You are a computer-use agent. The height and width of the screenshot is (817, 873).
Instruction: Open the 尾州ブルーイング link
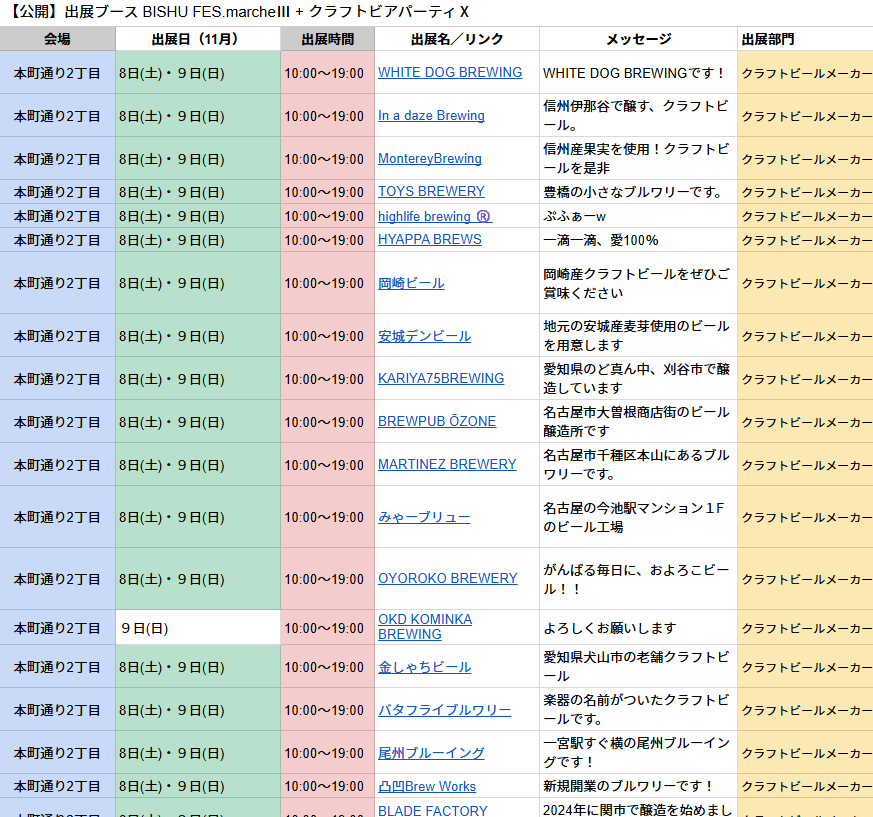[431, 753]
